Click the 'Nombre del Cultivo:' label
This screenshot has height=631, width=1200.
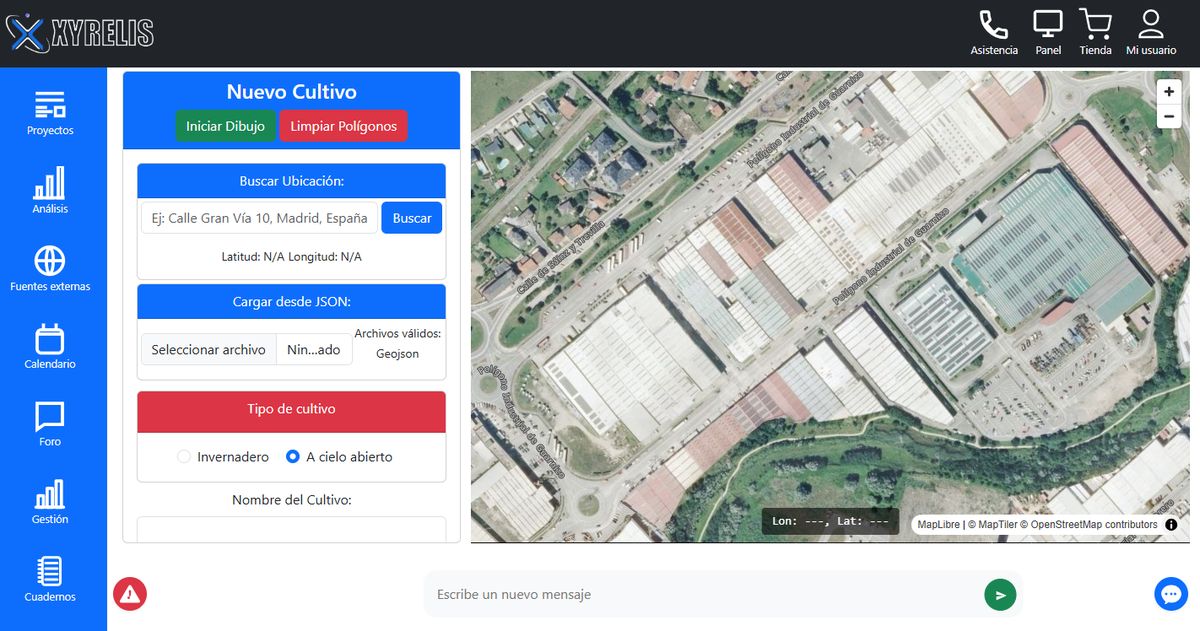292,500
